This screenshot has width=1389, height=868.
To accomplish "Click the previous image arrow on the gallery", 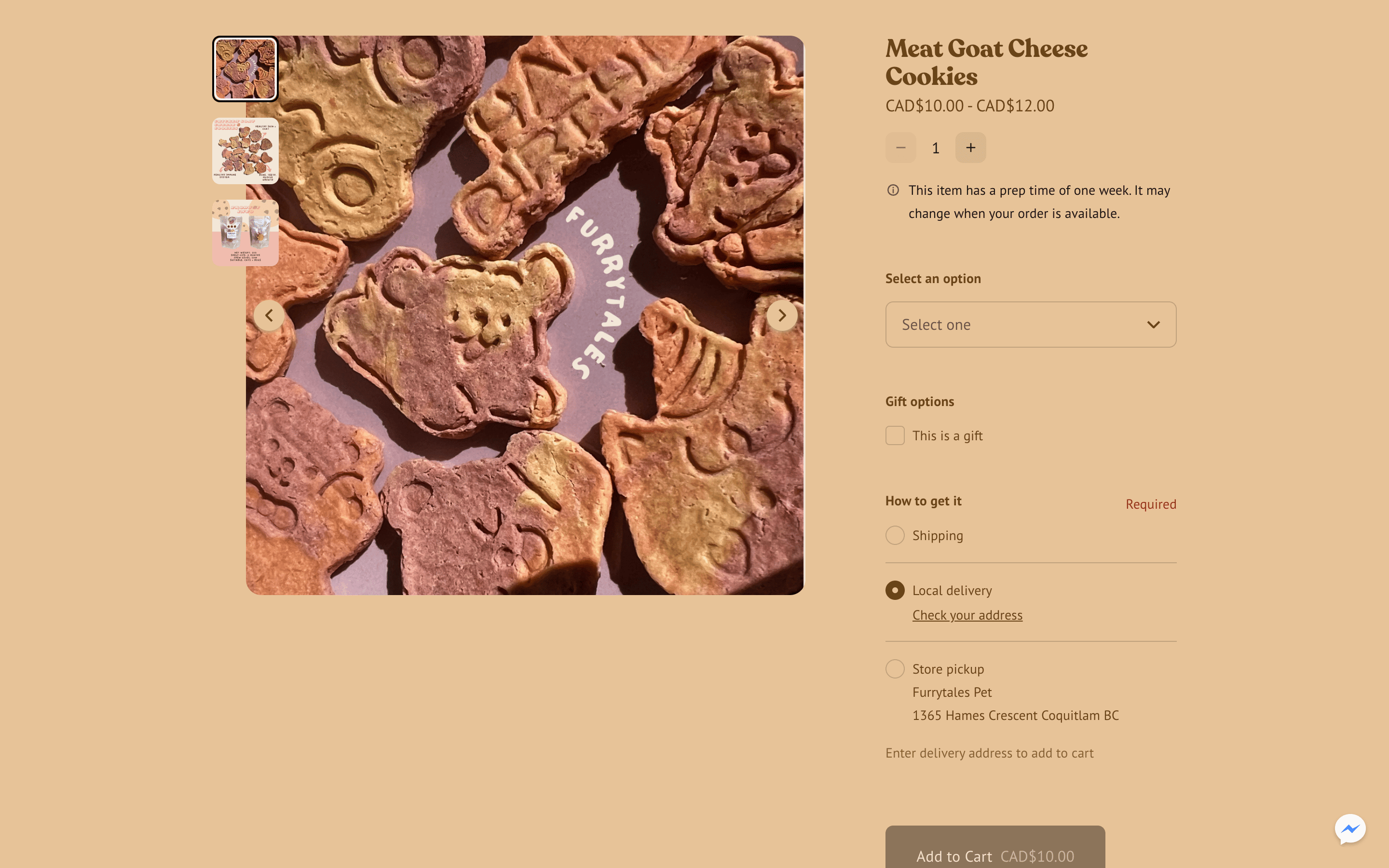I will click(x=269, y=315).
